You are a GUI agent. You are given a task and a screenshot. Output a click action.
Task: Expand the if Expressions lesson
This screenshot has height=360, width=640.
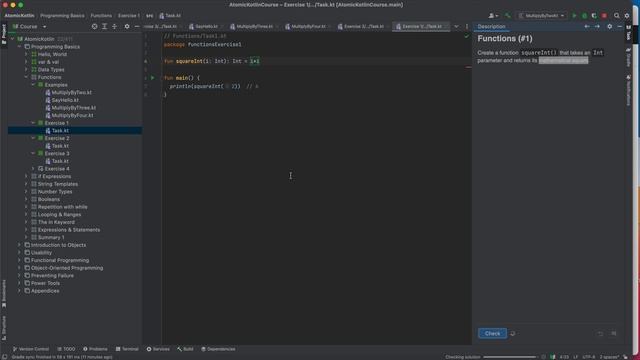coord(27,176)
